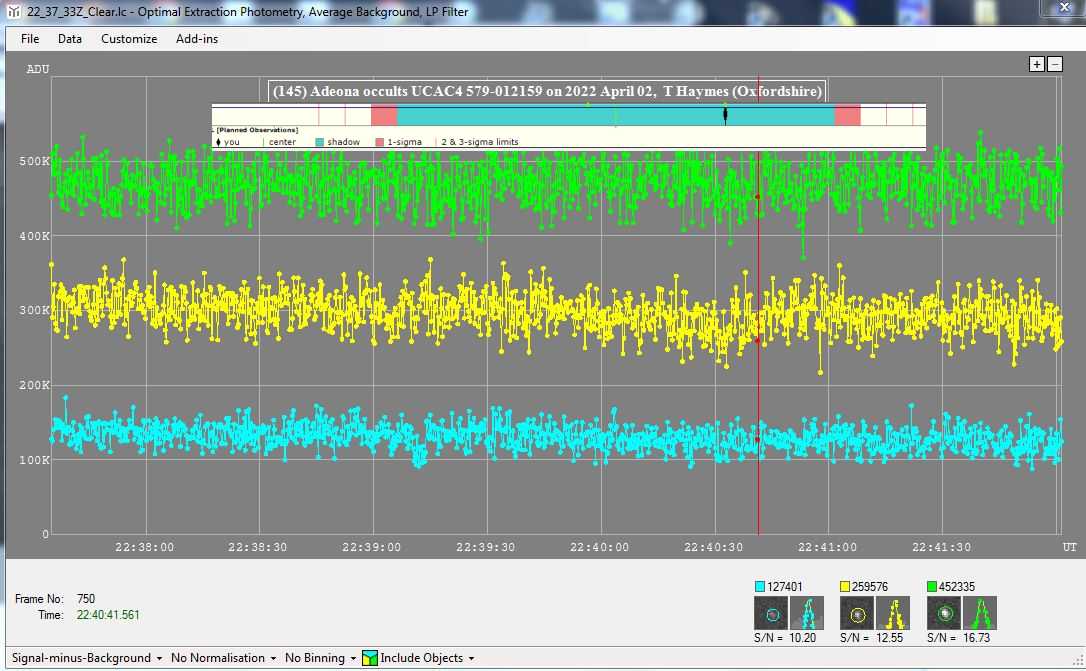The width and height of the screenshot is (1086, 671).
Task: Open the File menu
Action: (30, 39)
